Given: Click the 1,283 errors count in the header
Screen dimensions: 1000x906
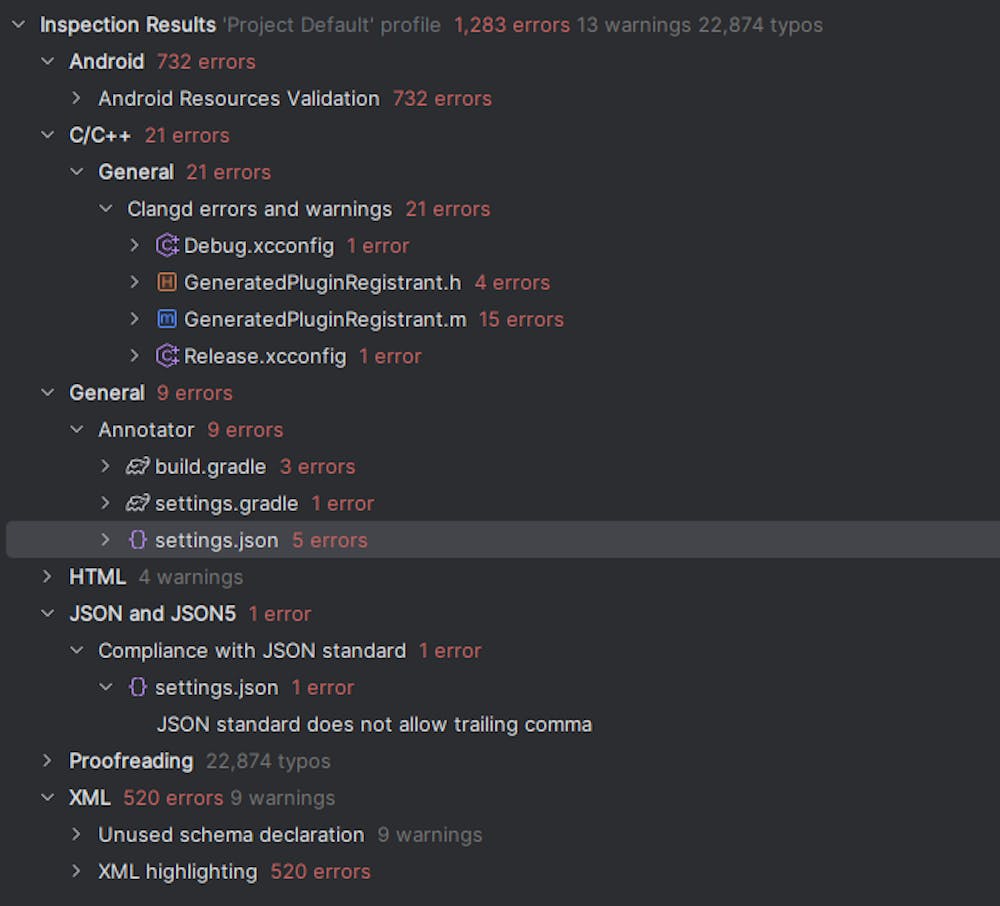Looking at the screenshot, I should [511, 25].
